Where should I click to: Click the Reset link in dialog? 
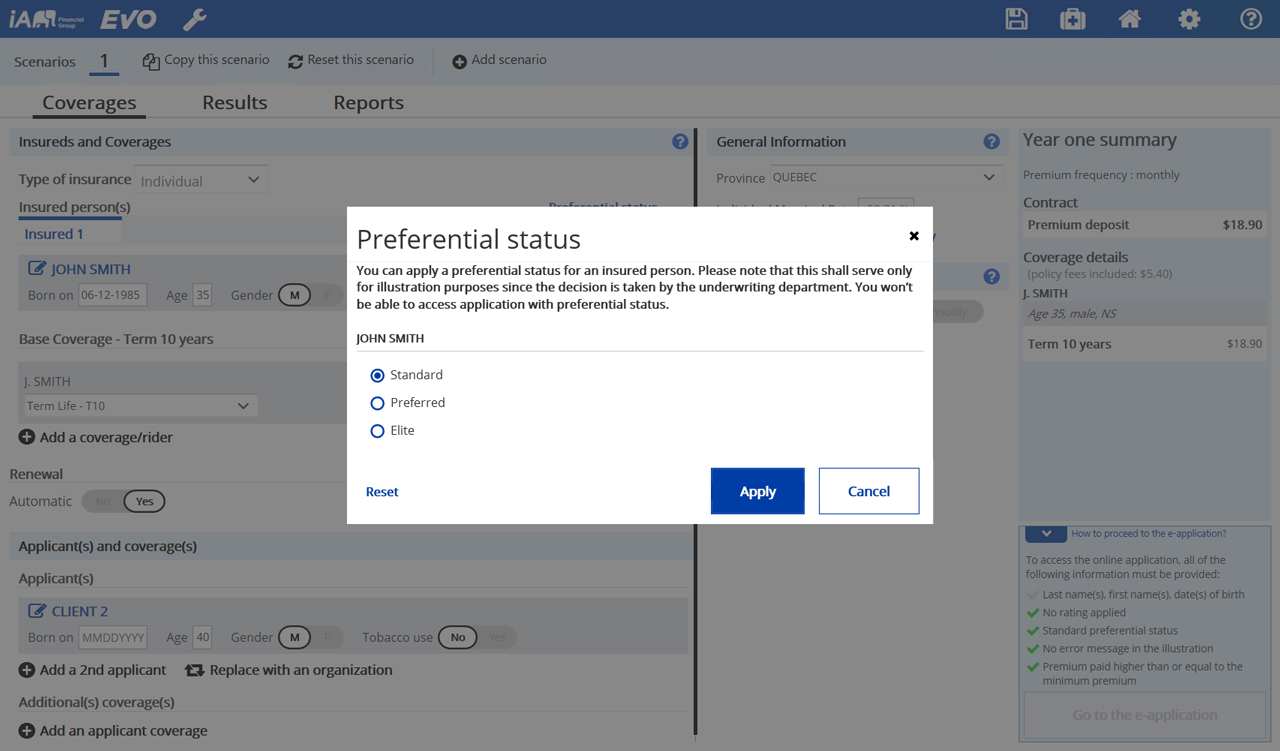[382, 492]
